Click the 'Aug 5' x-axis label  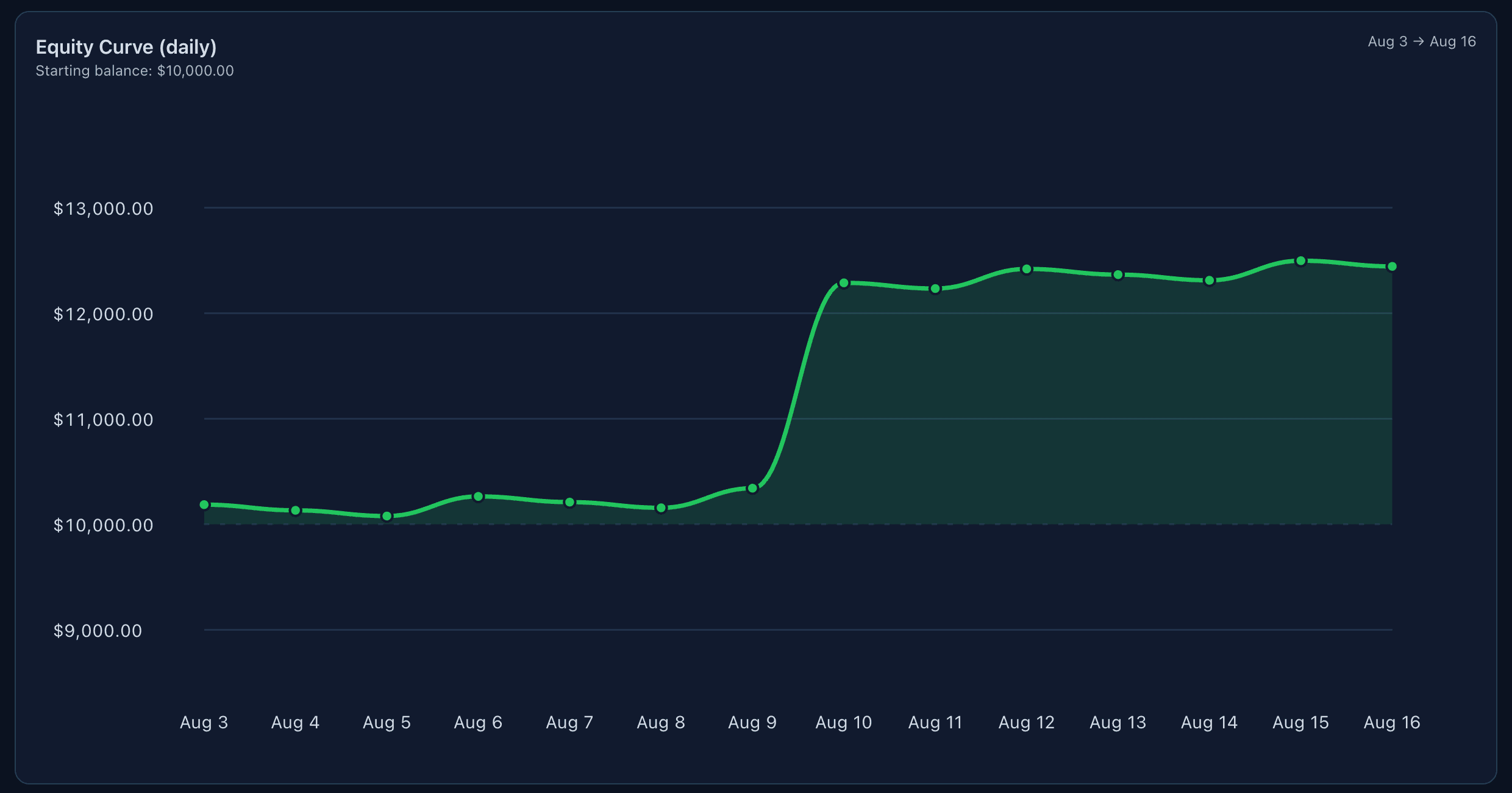(x=387, y=722)
